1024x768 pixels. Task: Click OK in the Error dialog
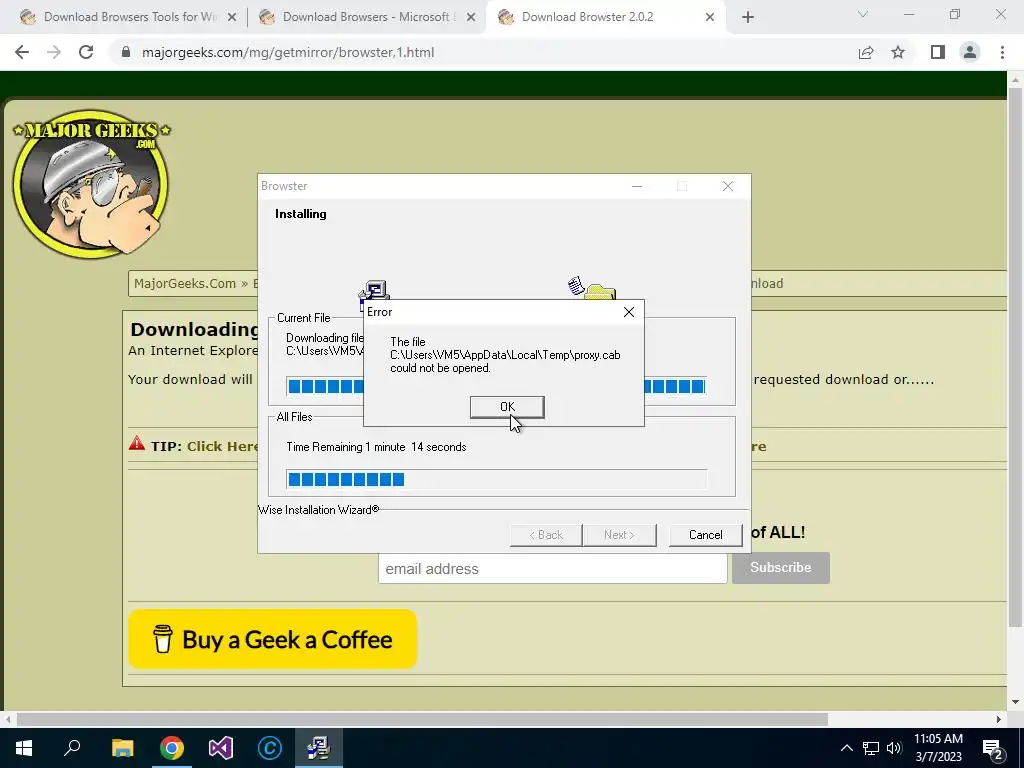click(x=507, y=407)
